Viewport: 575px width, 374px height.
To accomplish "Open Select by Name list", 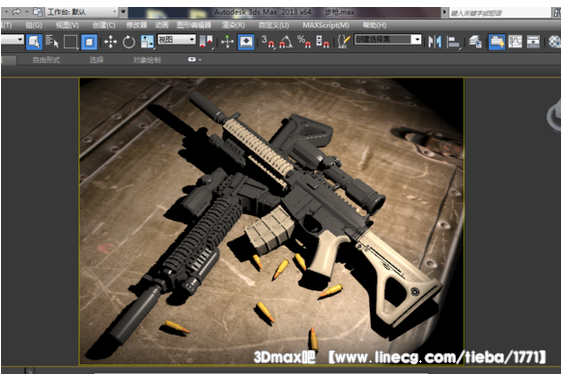I will [x=52, y=42].
